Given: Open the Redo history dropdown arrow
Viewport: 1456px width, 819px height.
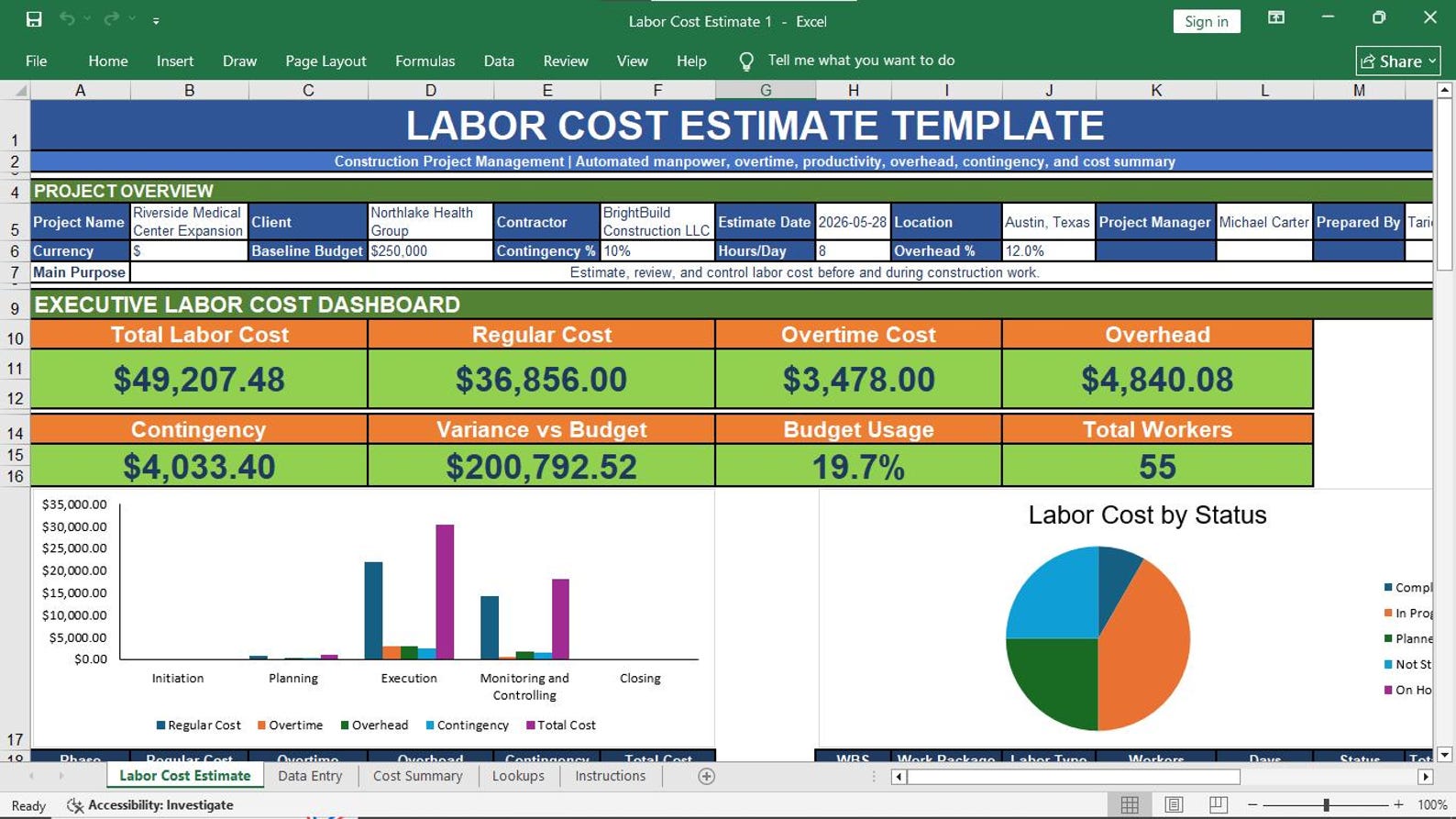Looking at the screenshot, I should click(x=133, y=19).
